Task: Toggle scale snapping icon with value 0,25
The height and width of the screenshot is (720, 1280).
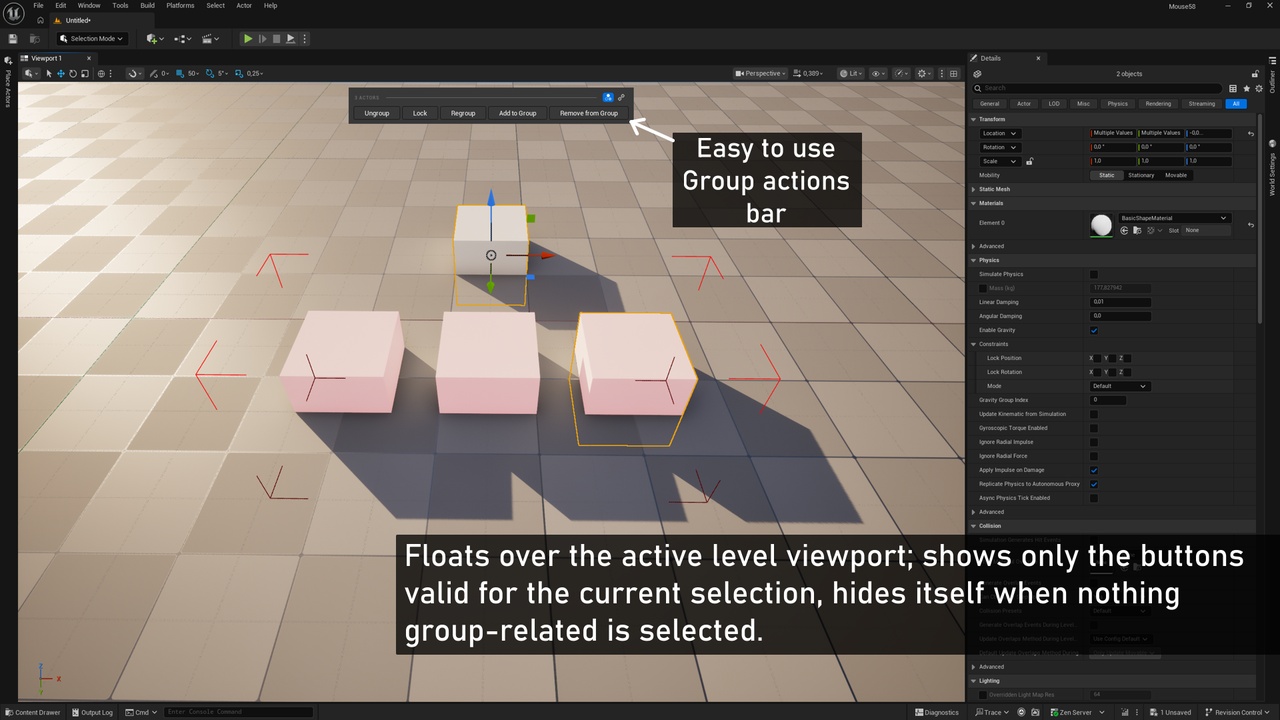Action: (238, 73)
